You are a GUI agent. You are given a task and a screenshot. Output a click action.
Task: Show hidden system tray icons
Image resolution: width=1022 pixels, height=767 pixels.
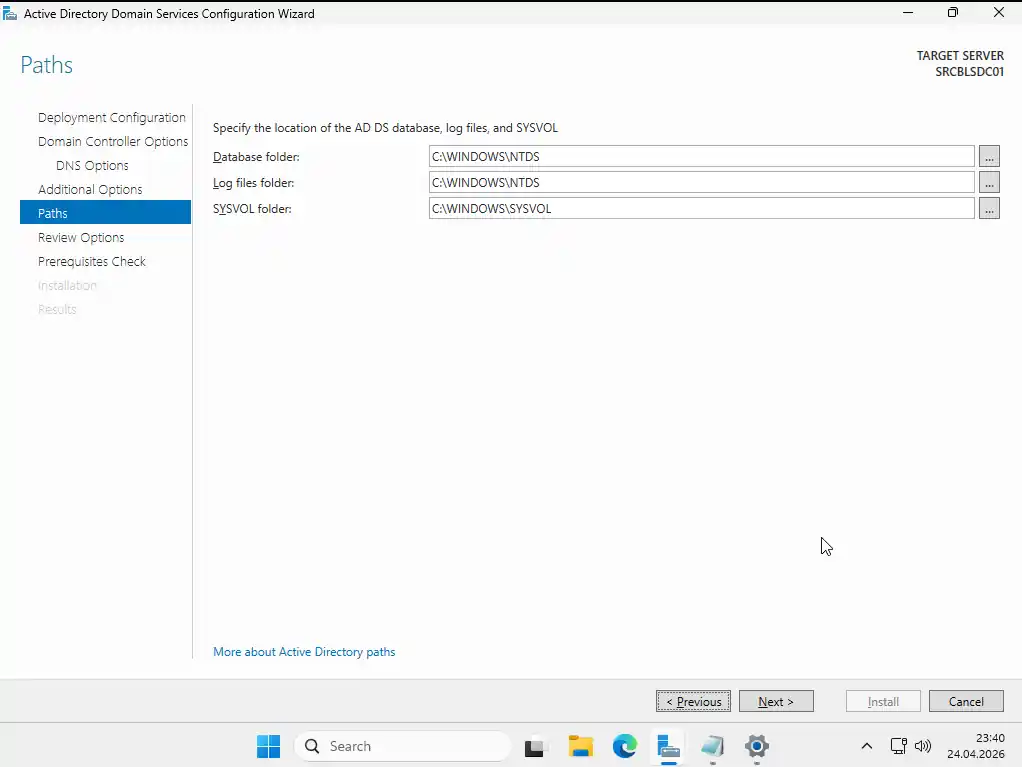[867, 746]
